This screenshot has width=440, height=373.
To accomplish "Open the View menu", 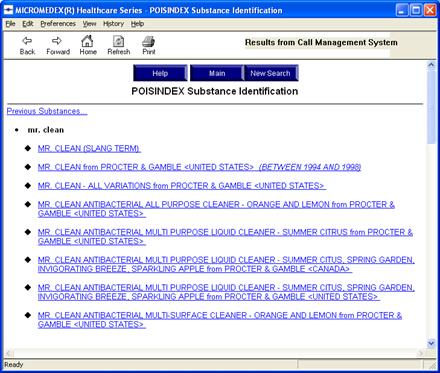I will point(89,24).
